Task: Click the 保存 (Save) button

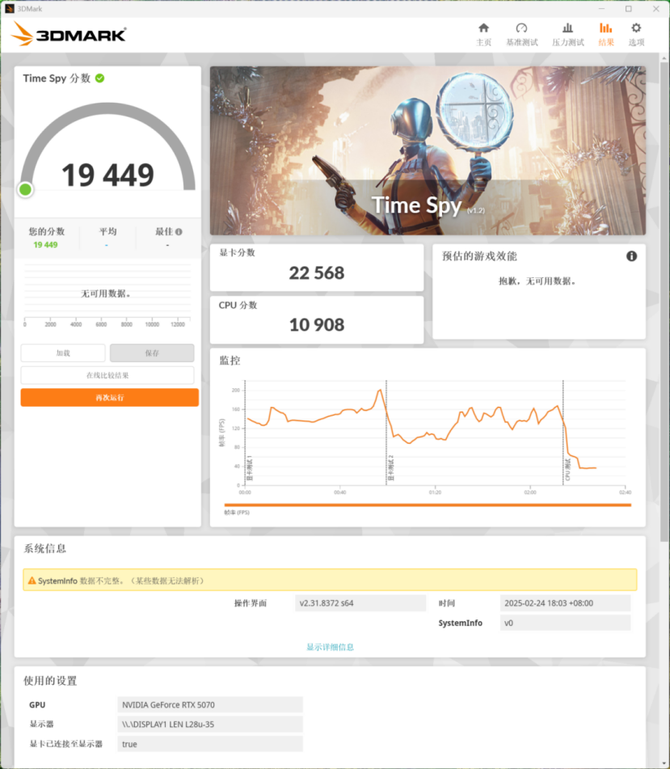Action: pos(152,353)
